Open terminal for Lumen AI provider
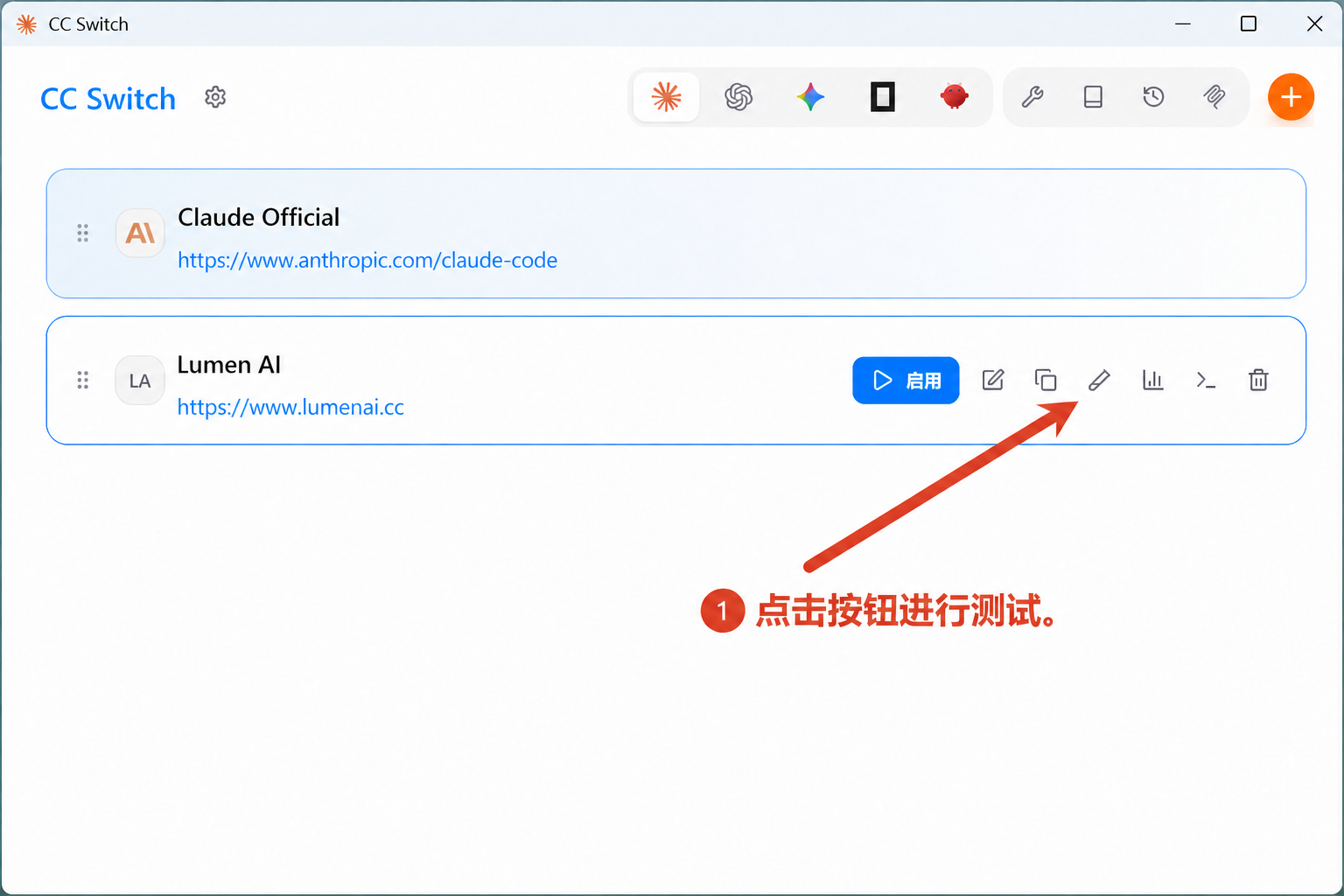The height and width of the screenshot is (896, 1344). (1206, 380)
